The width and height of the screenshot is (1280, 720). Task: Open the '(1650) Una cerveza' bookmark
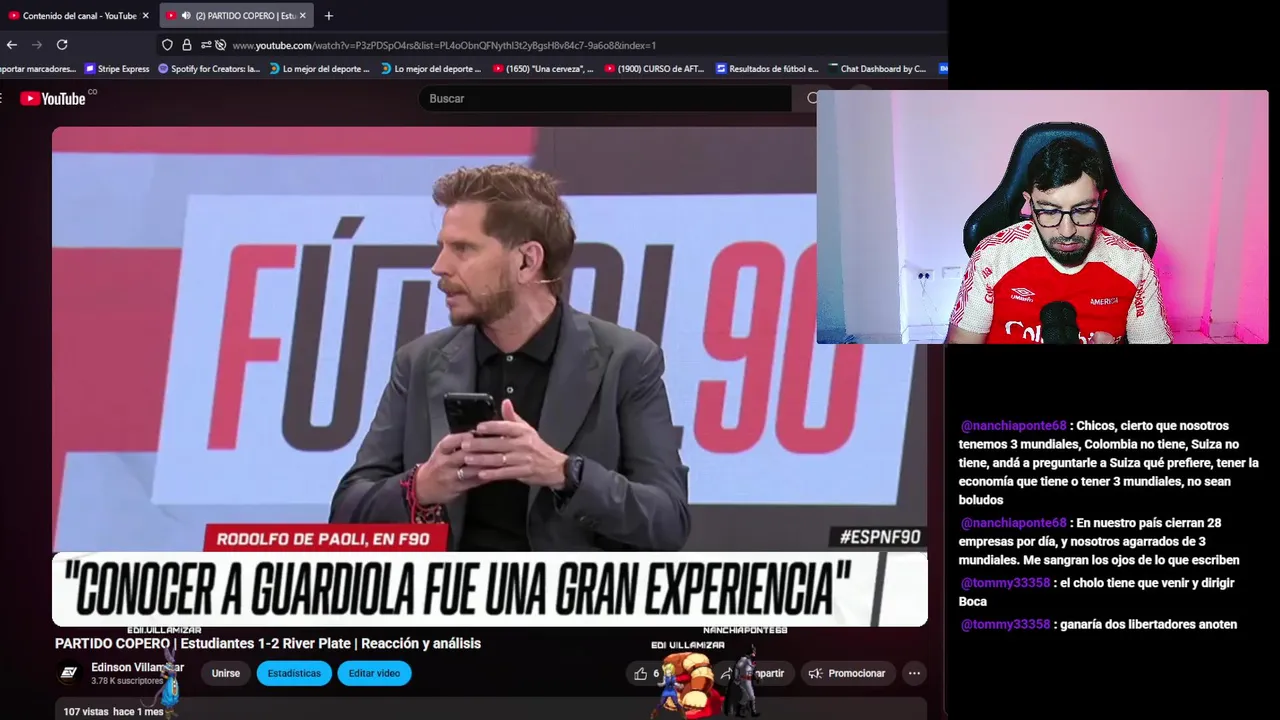click(x=543, y=69)
